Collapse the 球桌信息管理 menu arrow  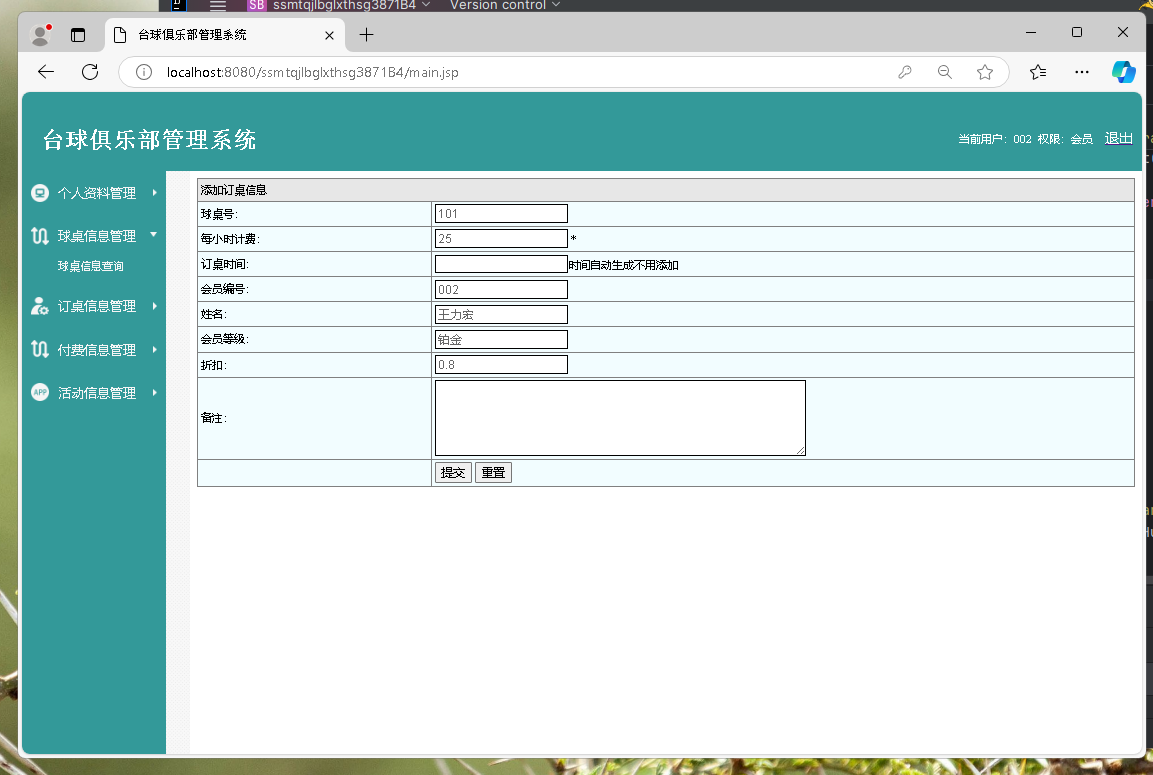(154, 235)
